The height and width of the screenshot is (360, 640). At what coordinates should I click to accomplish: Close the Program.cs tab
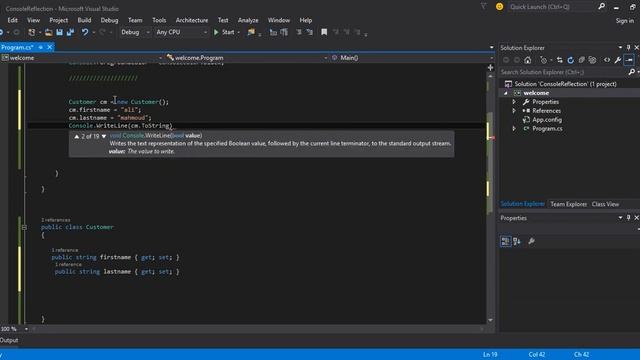(x=49, y=47)
